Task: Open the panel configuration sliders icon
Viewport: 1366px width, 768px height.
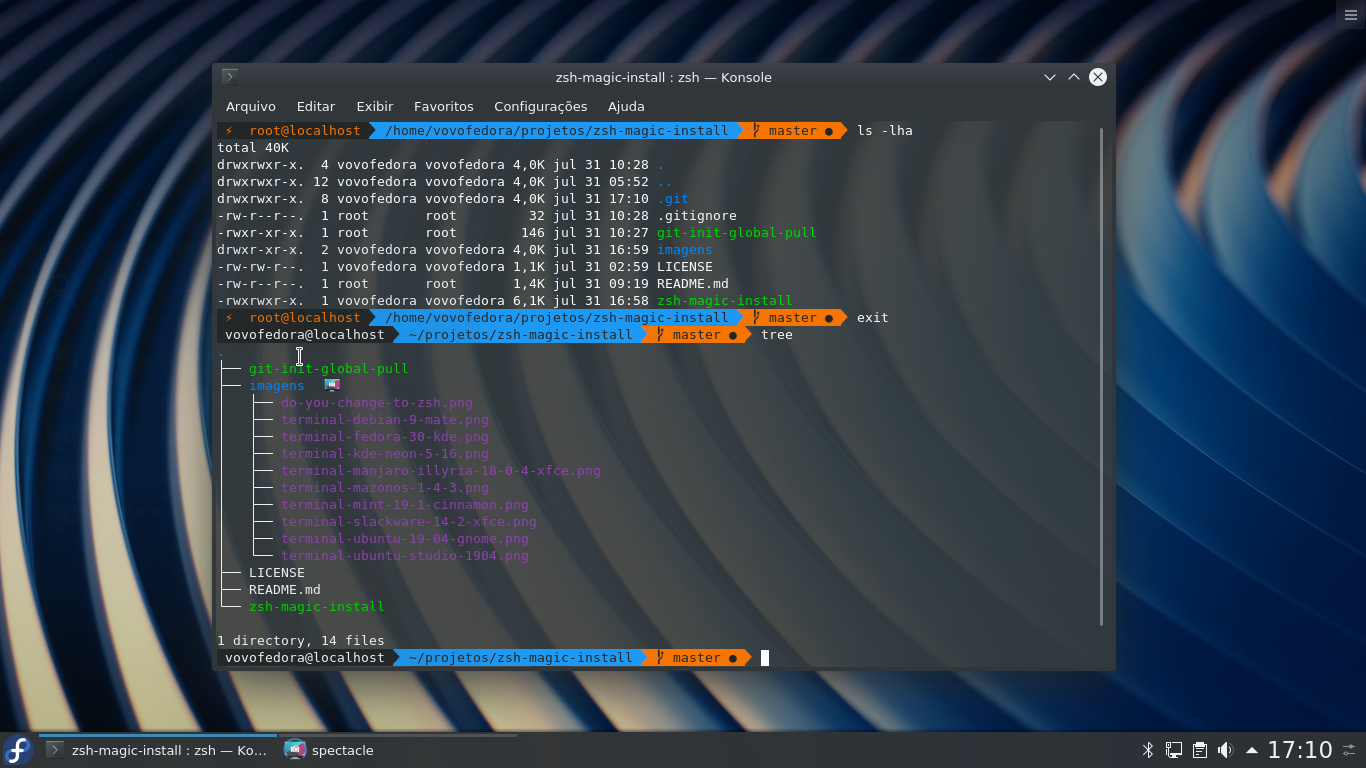Action: 1350,749
